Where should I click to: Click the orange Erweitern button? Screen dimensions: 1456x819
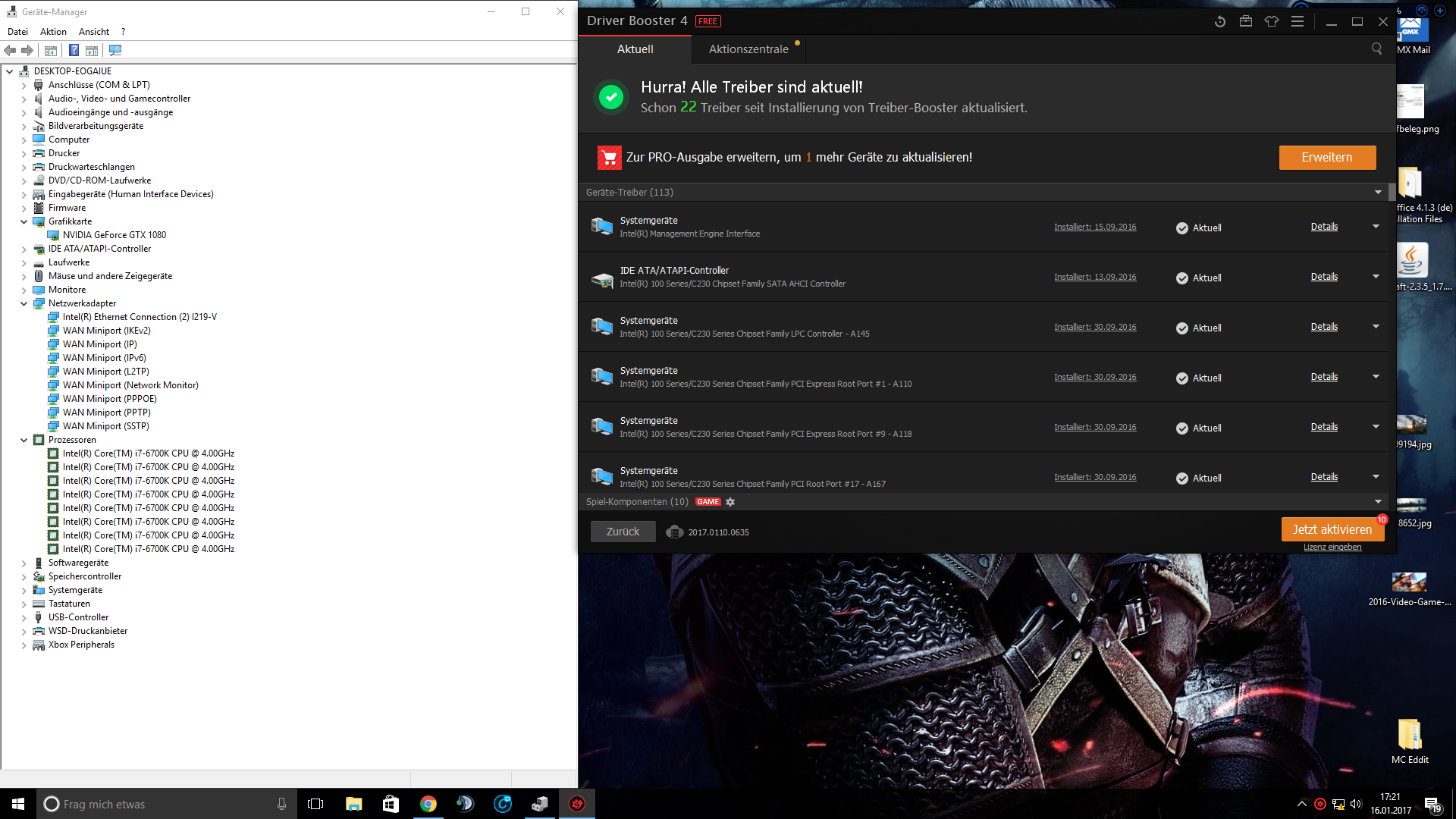(1326, 158)
